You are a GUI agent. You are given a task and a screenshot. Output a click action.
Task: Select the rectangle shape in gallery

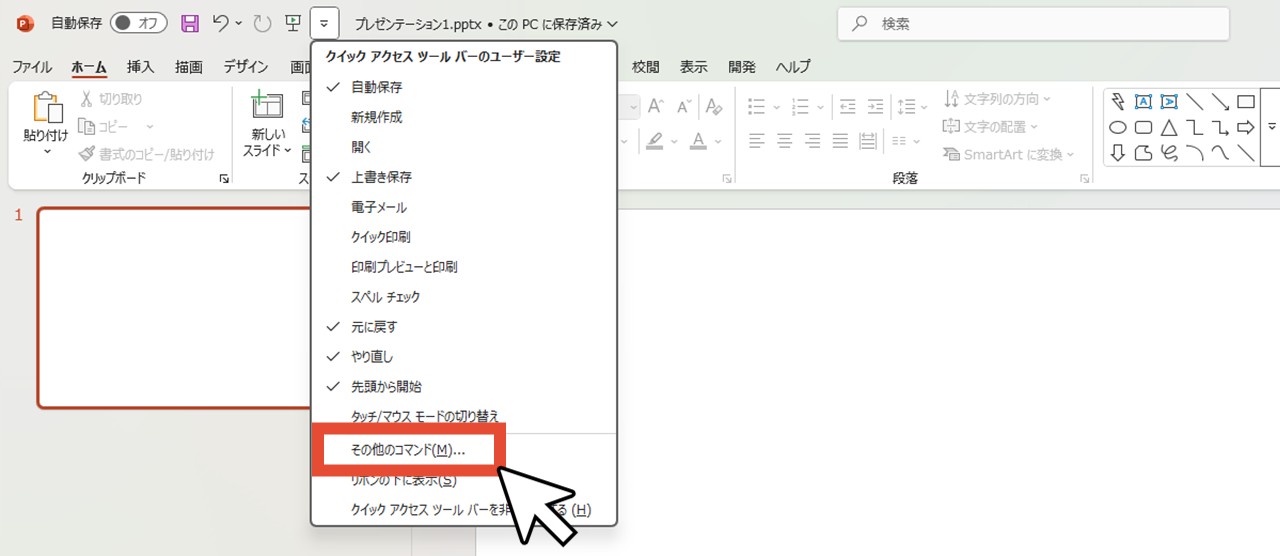(x=1246, y=101)
